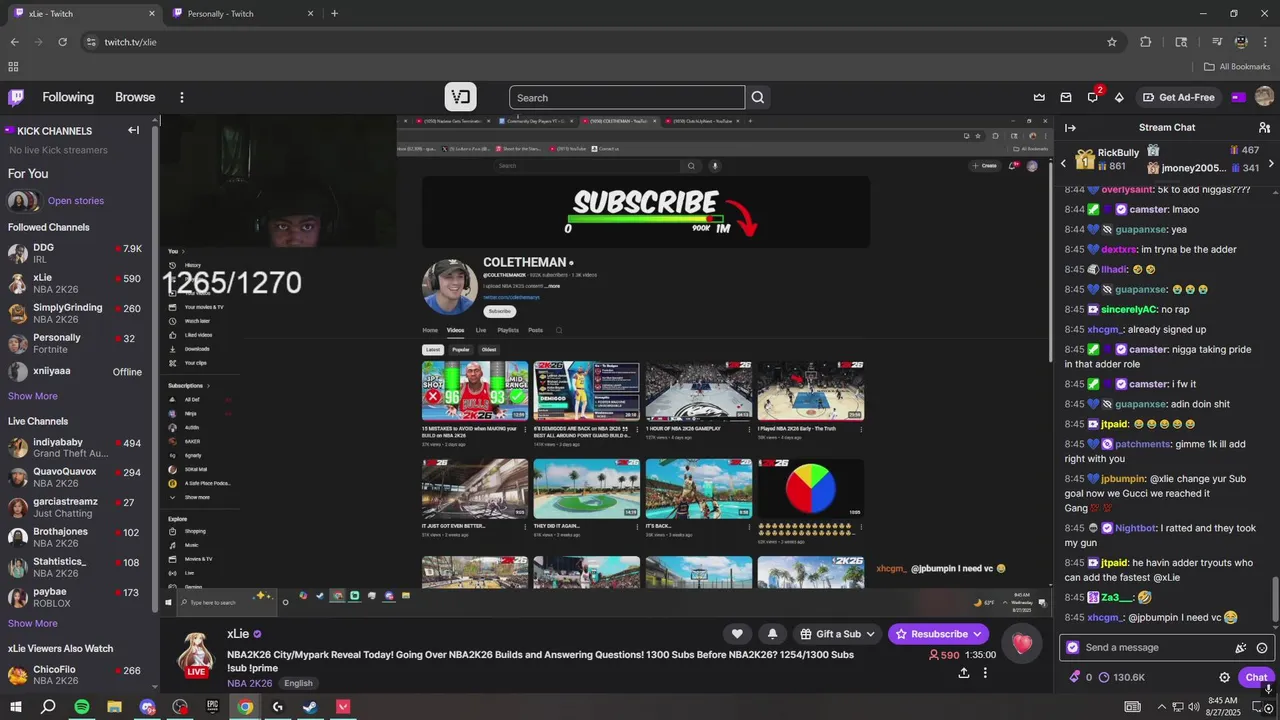The width and height of the screenshot is (1280, 720).
Task: Open Epic Games launcher from taskbar
Action: pyautogui.click(x=212, y=707)
